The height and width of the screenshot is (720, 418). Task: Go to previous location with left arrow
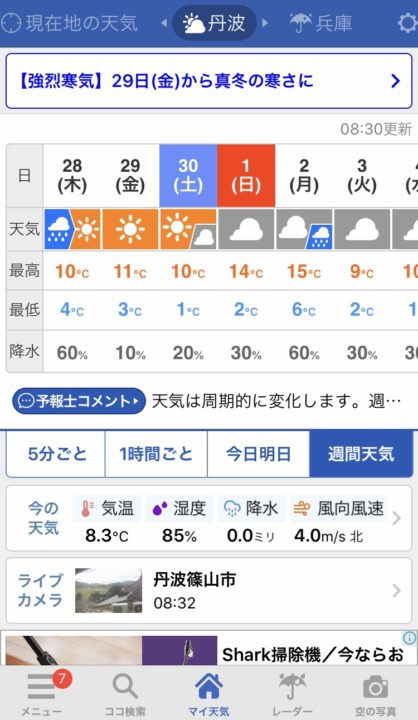point(164,22)
